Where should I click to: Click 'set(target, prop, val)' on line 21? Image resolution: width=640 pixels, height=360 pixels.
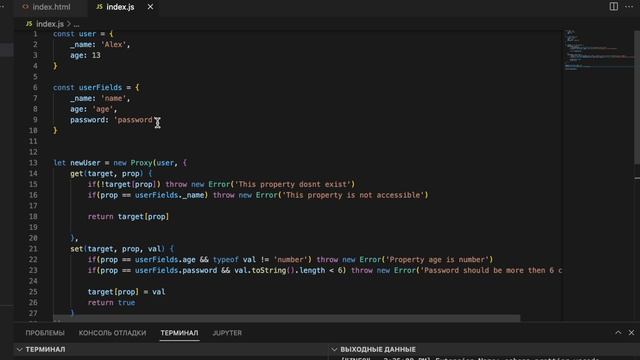coord(118,249)
